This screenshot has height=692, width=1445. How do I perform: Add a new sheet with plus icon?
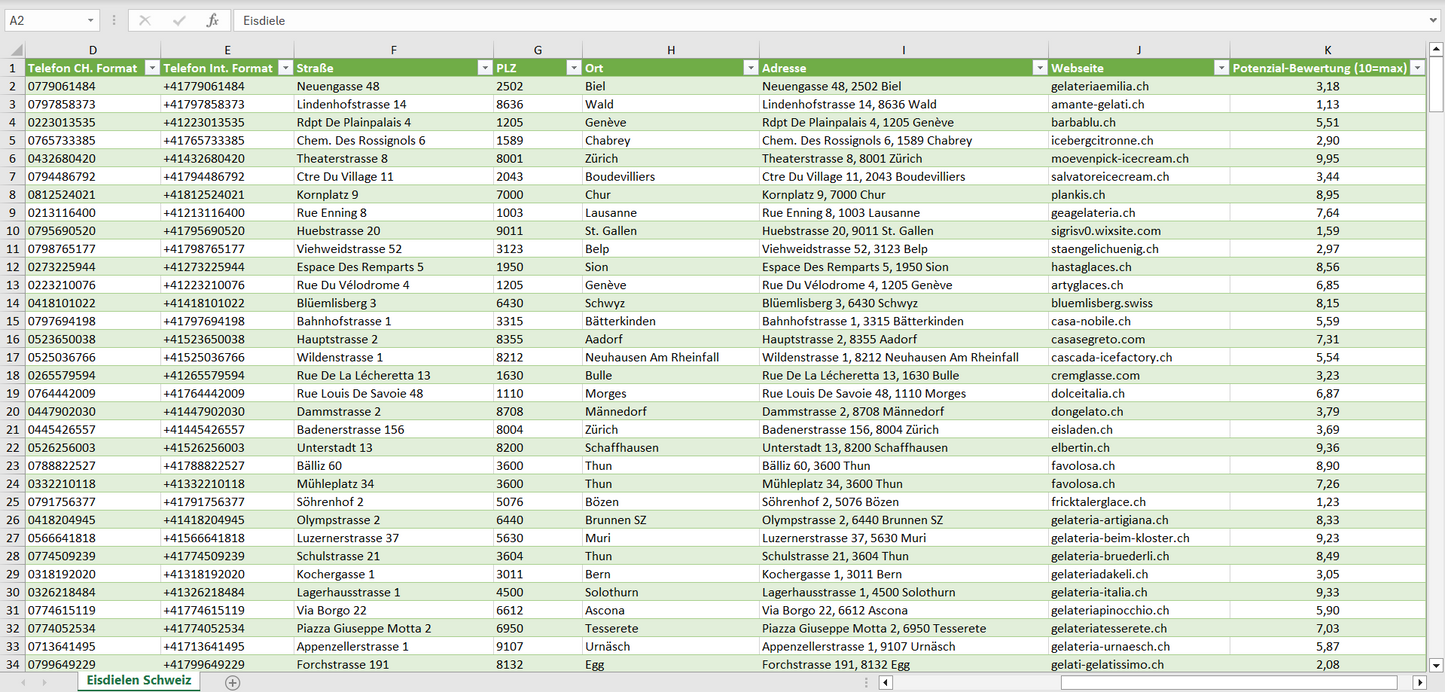click(x=233, y=682)
